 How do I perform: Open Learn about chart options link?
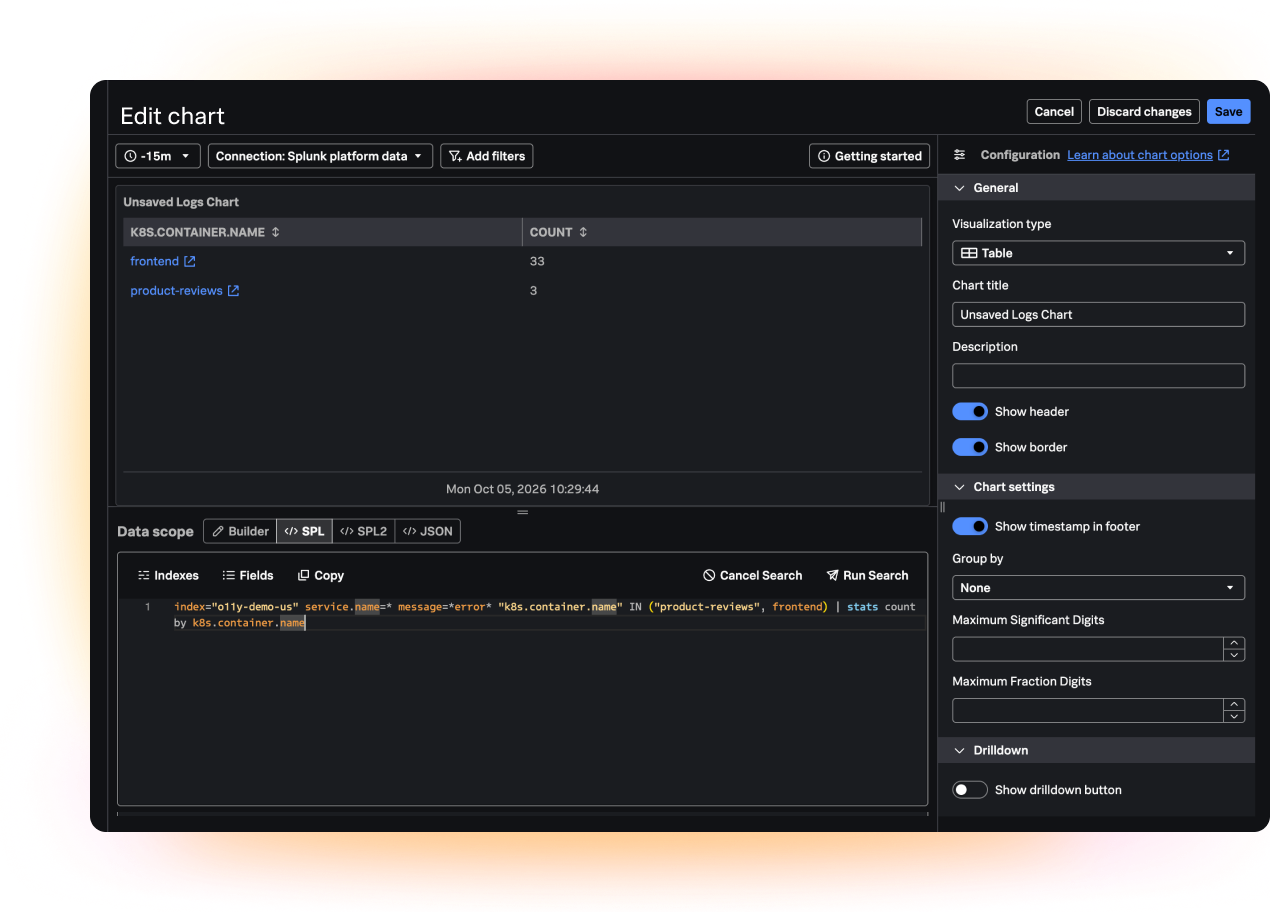tap(1148, 155)
